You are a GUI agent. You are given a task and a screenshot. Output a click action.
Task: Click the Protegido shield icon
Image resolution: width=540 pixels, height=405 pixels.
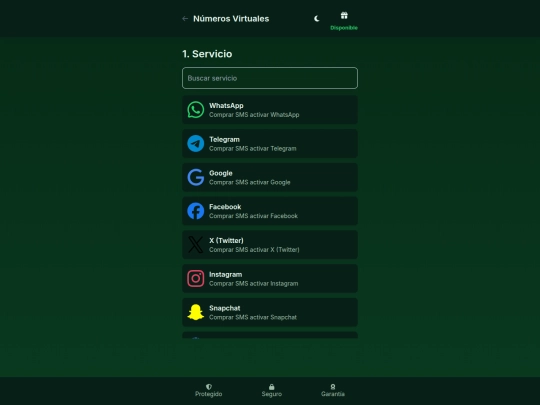point(209,387)
